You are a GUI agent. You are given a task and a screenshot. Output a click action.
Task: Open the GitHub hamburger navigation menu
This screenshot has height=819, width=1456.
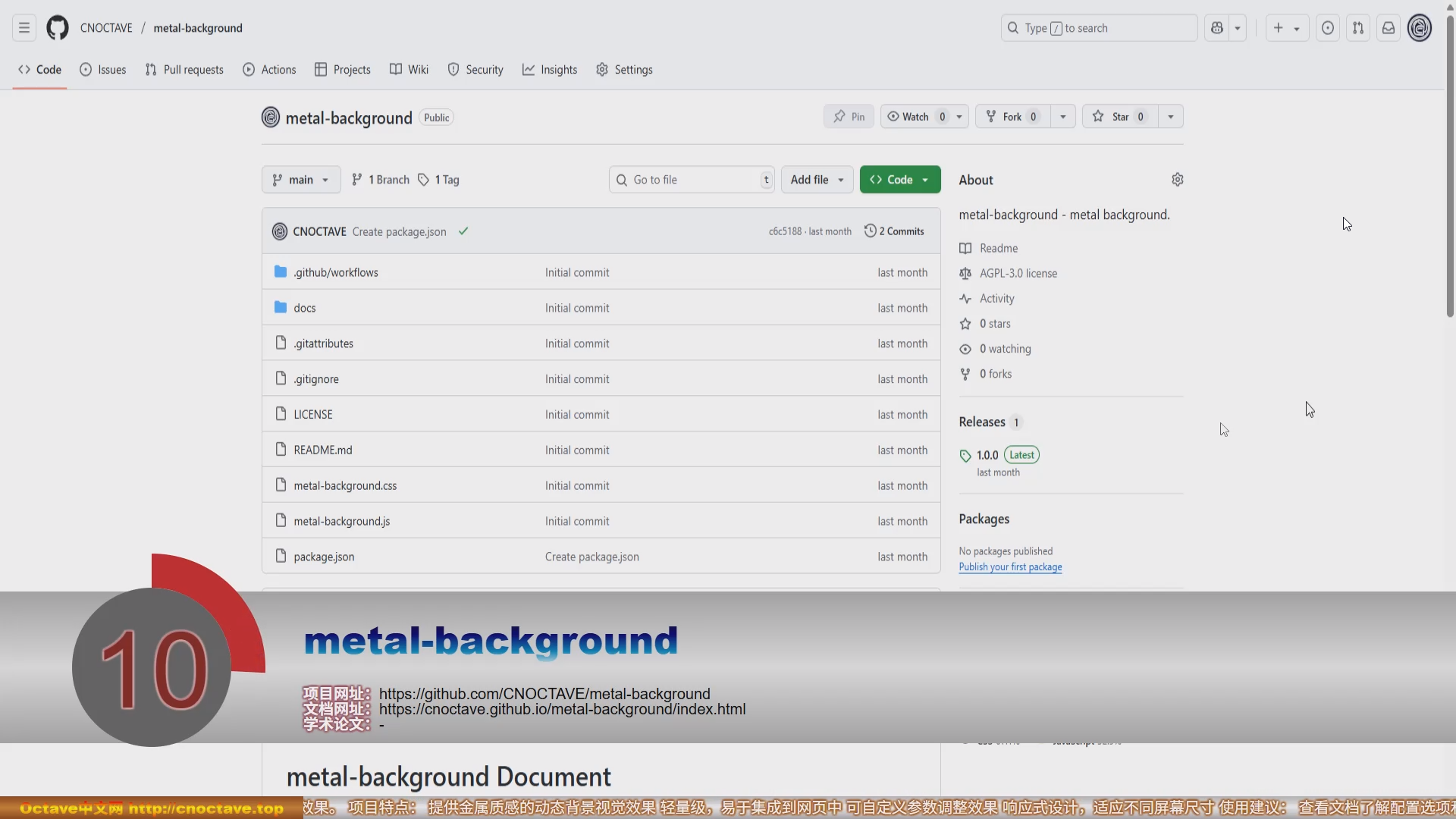(24, 28)
